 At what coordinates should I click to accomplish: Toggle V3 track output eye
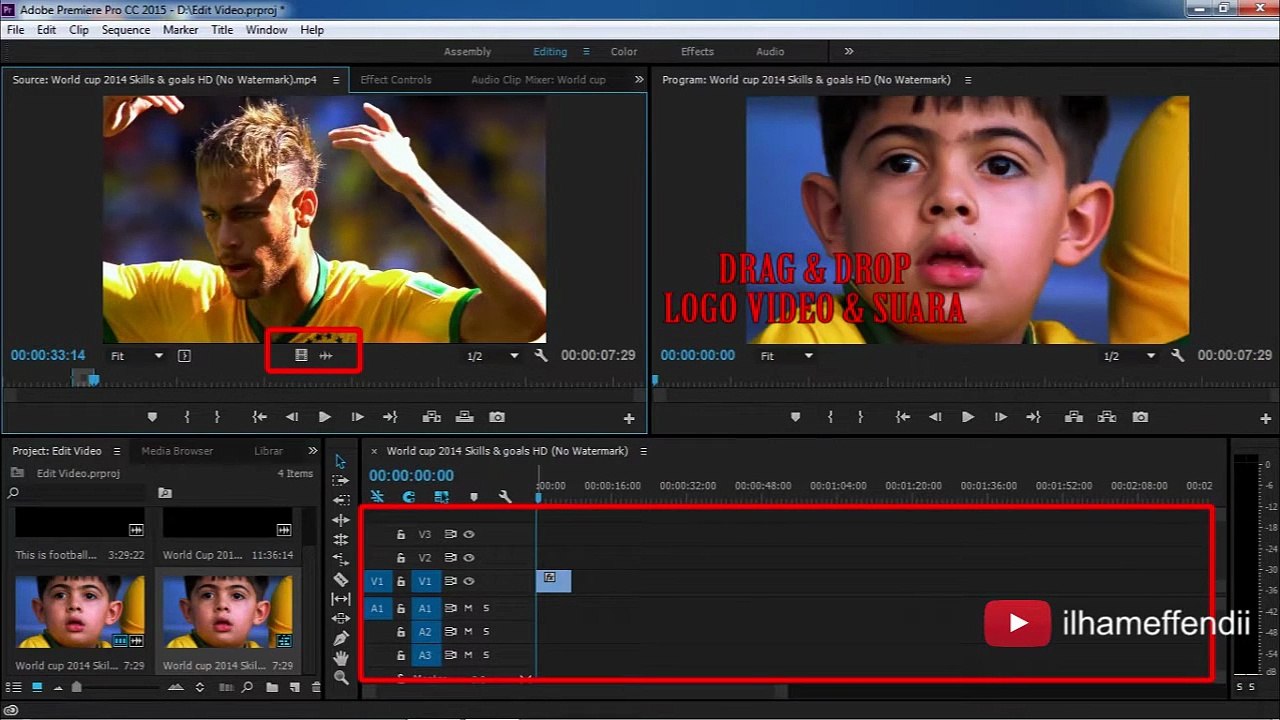pos(469,535)
